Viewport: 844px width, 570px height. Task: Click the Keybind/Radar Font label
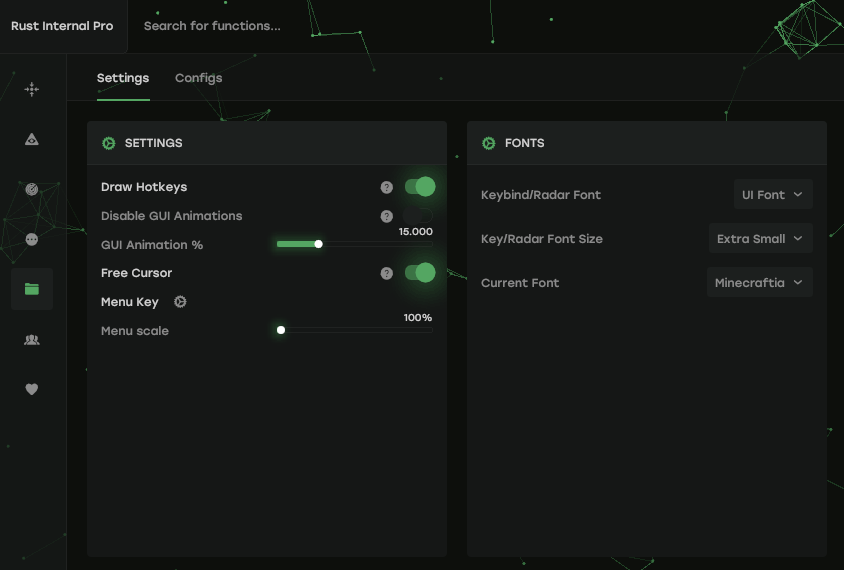click(541, 195)
